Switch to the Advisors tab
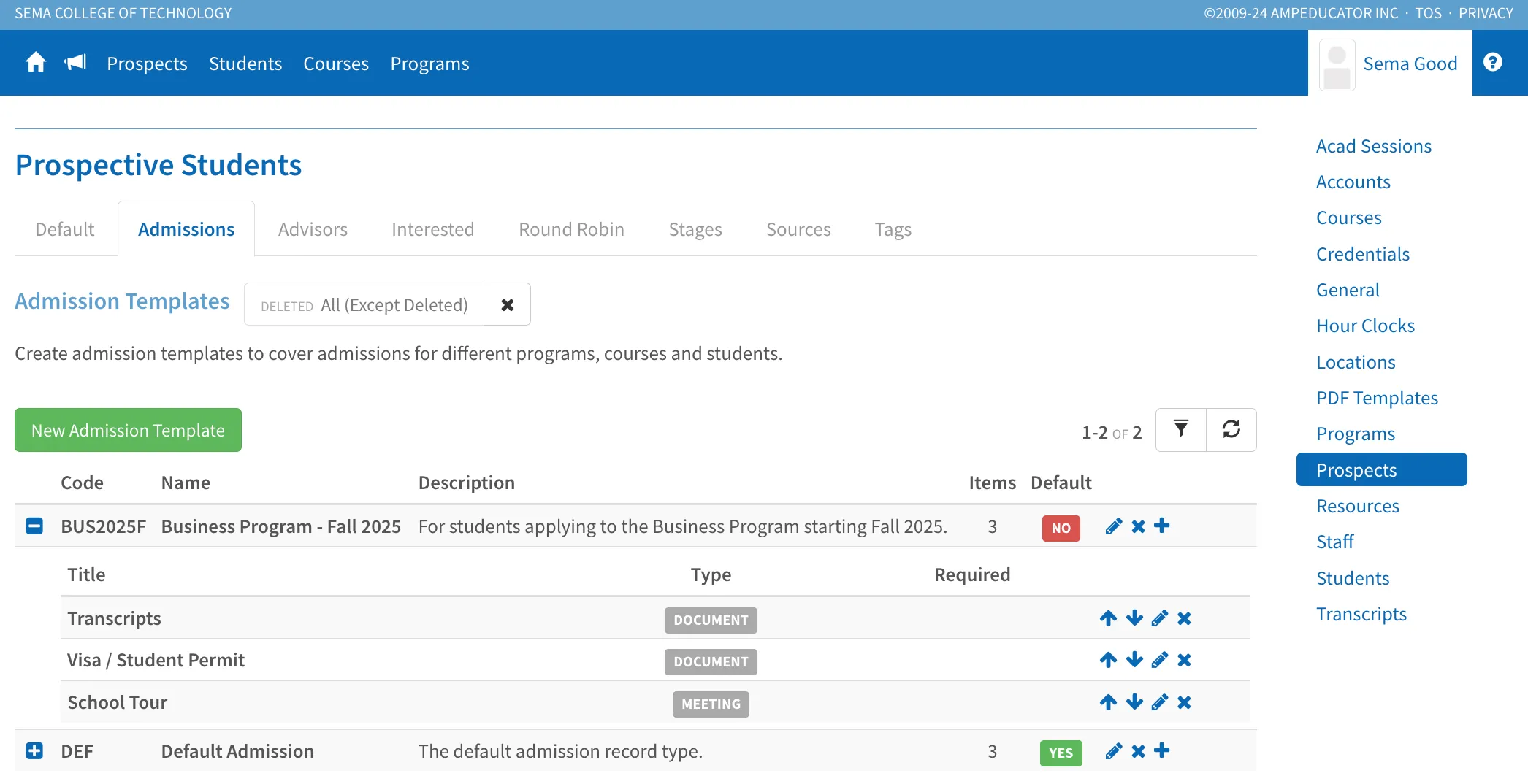Viewport: 1528px width, 784px height. (x=313, y=229)
